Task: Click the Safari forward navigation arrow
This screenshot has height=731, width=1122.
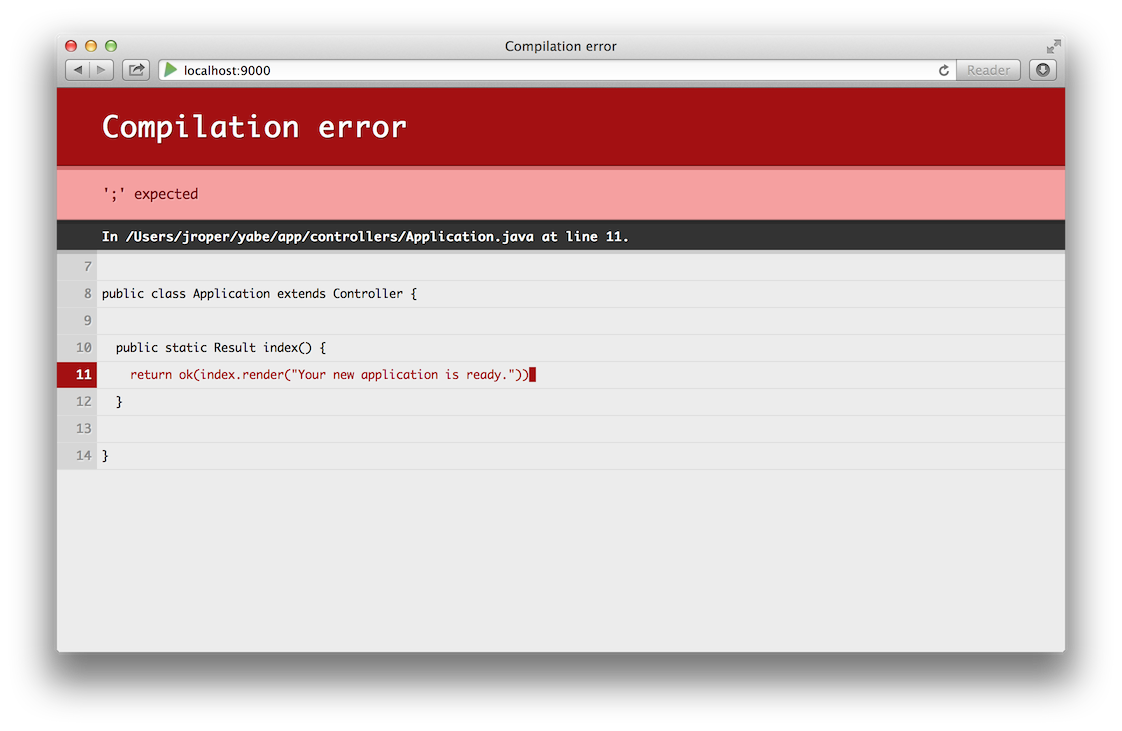Action: tap(102, 70)
